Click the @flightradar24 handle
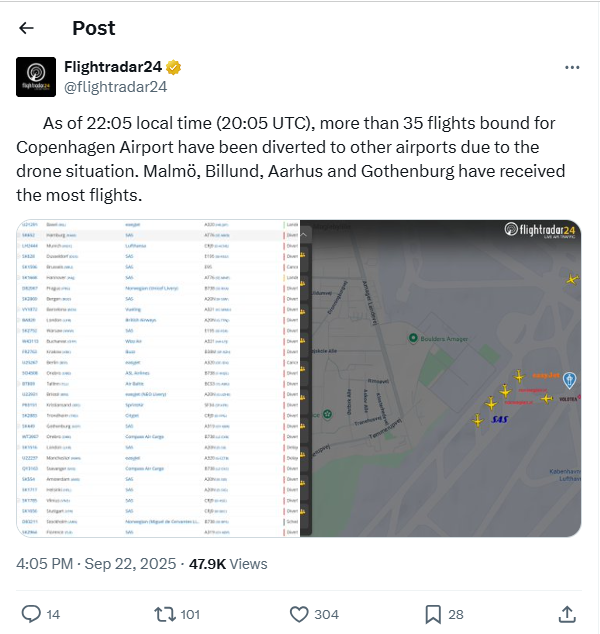 tap(115, 86)
